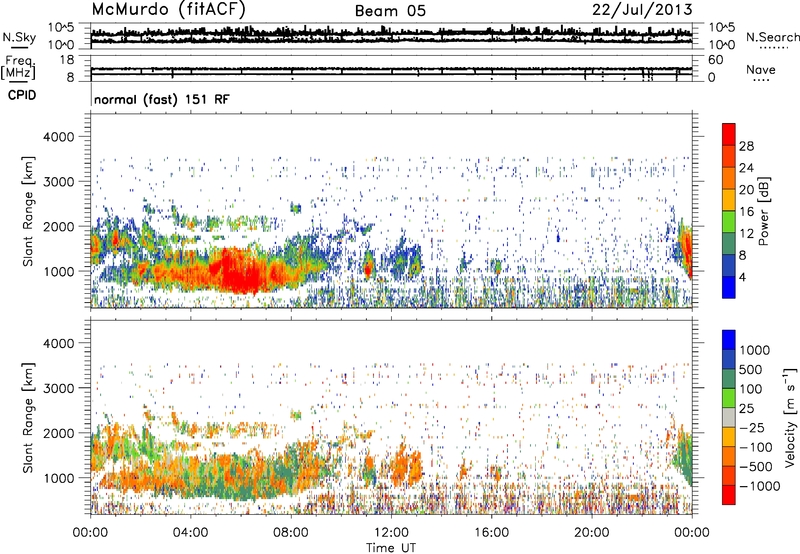This screenshot has height=554, width=800.
Task: Pick the red top swatch of power colorbar
Action: [729, 135]
